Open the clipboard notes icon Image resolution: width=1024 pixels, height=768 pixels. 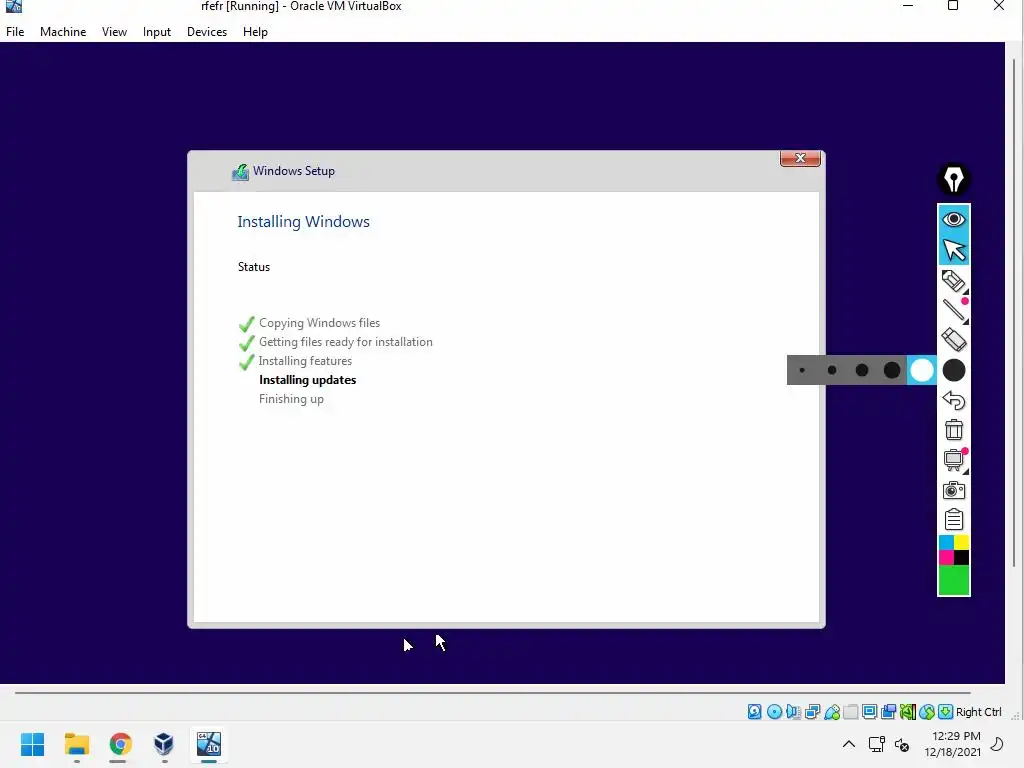click(x=953, y=520)
